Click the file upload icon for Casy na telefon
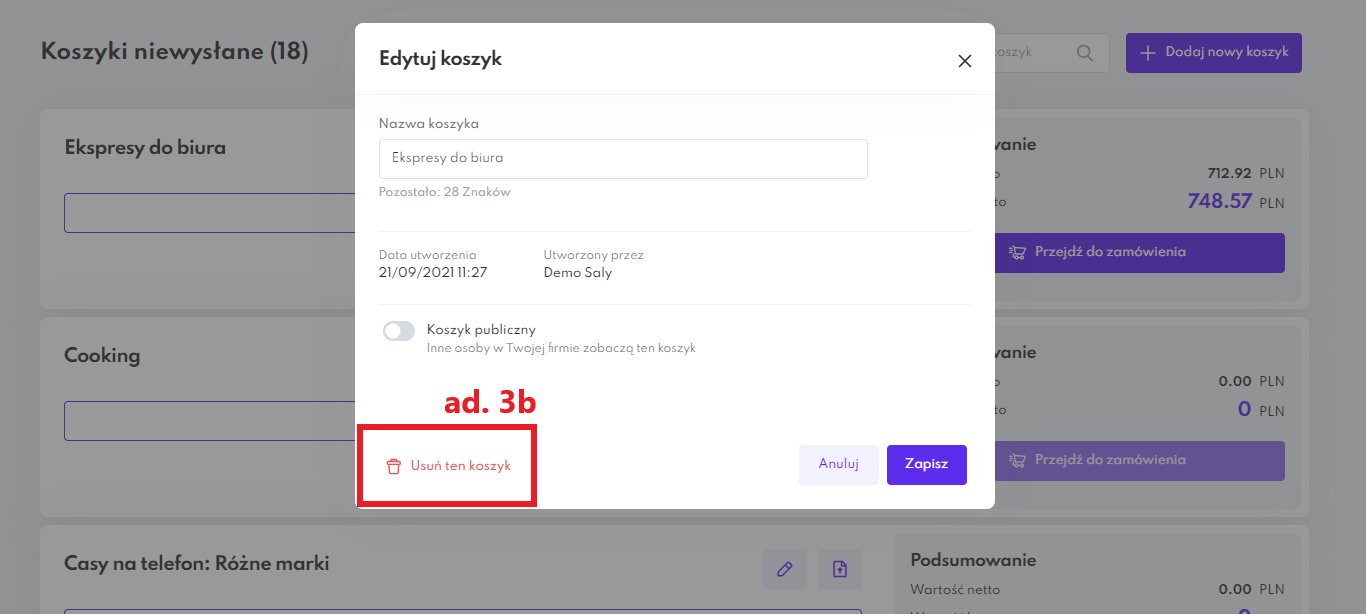The height and width of the screenshot is (614, 1366). pyautogui.click(x=840, y=569)
